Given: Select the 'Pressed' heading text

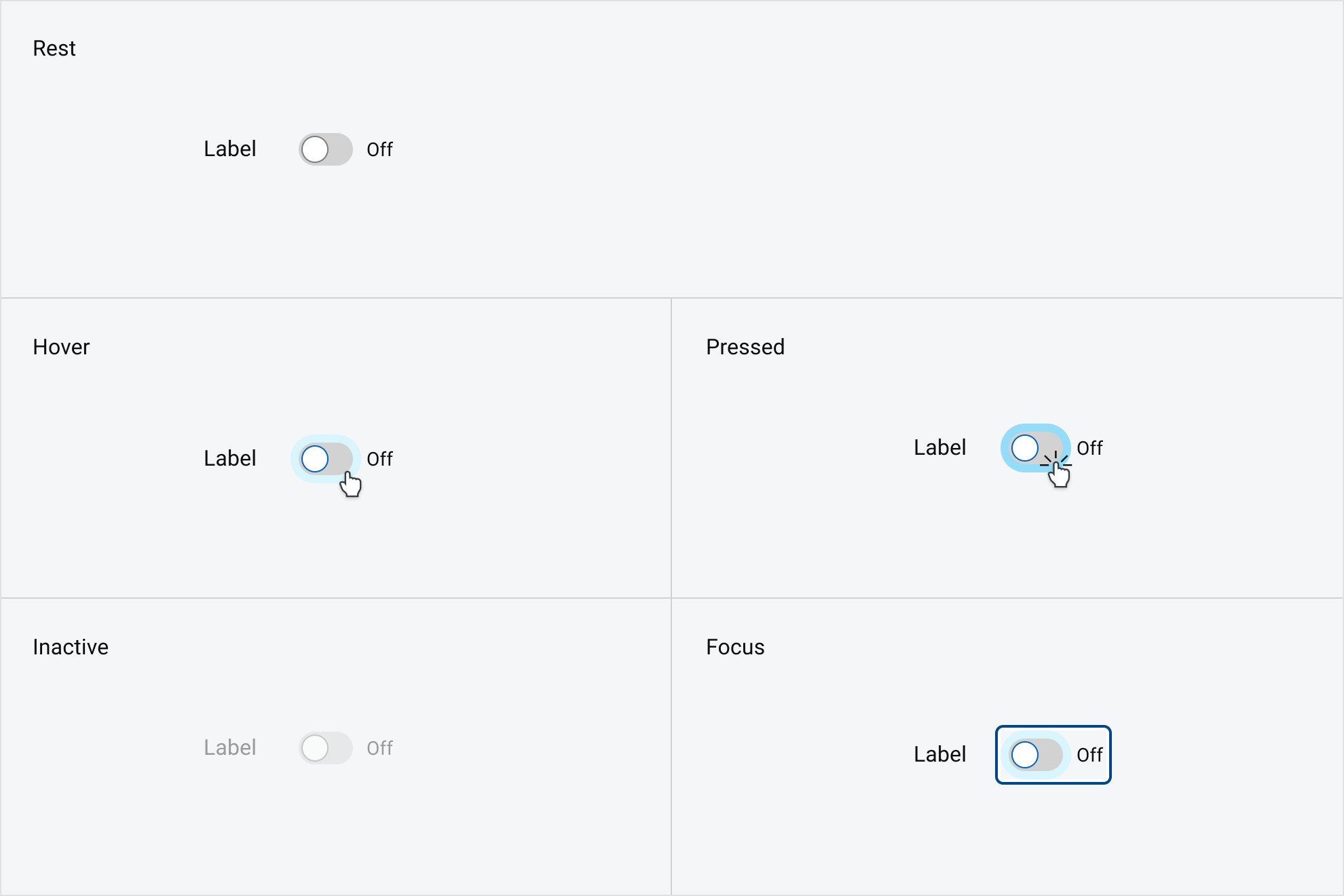Looking at the screenshot, I should tap(745, 347).
